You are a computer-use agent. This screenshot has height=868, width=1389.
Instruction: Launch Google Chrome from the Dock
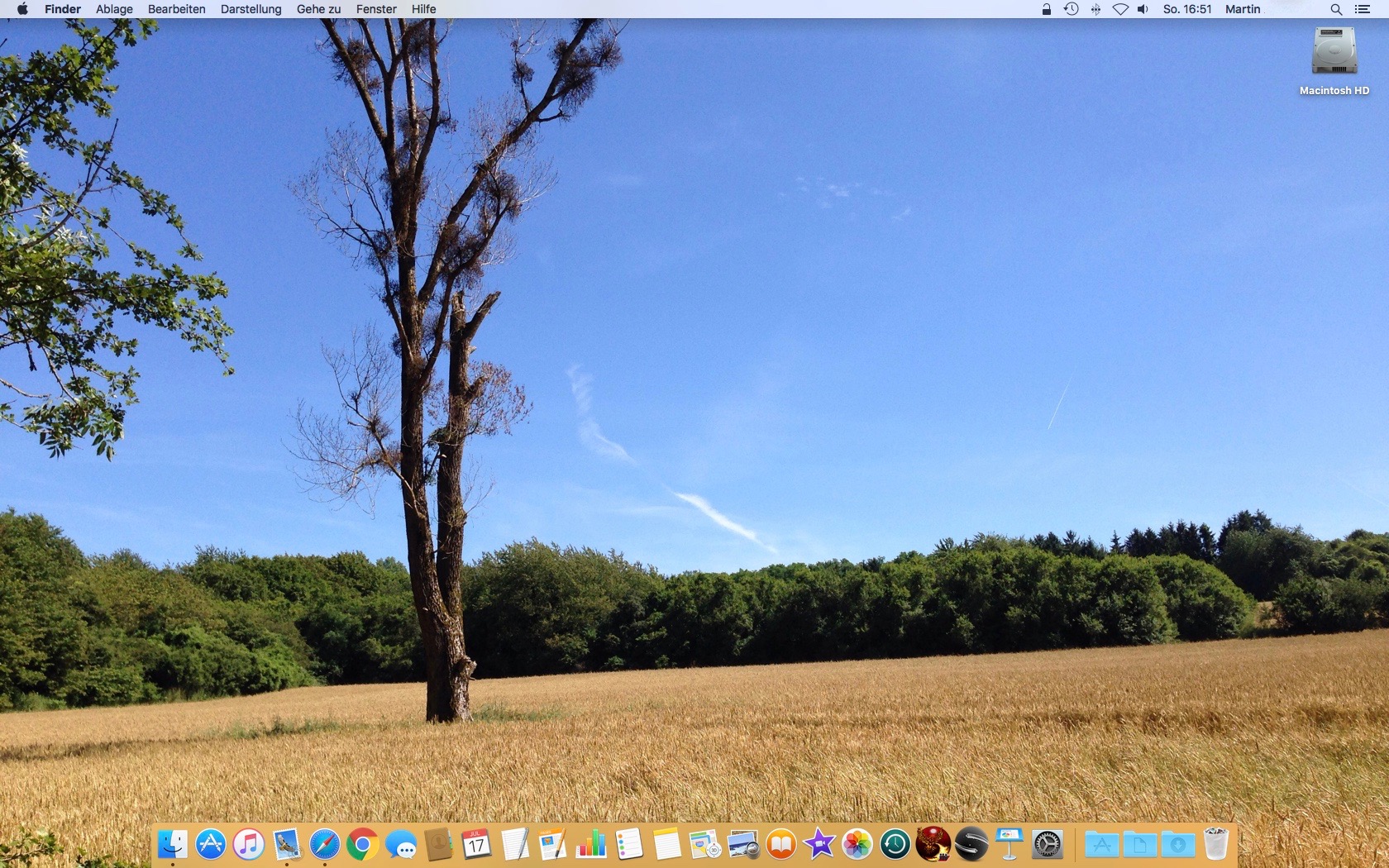click(x=362, y=844)
